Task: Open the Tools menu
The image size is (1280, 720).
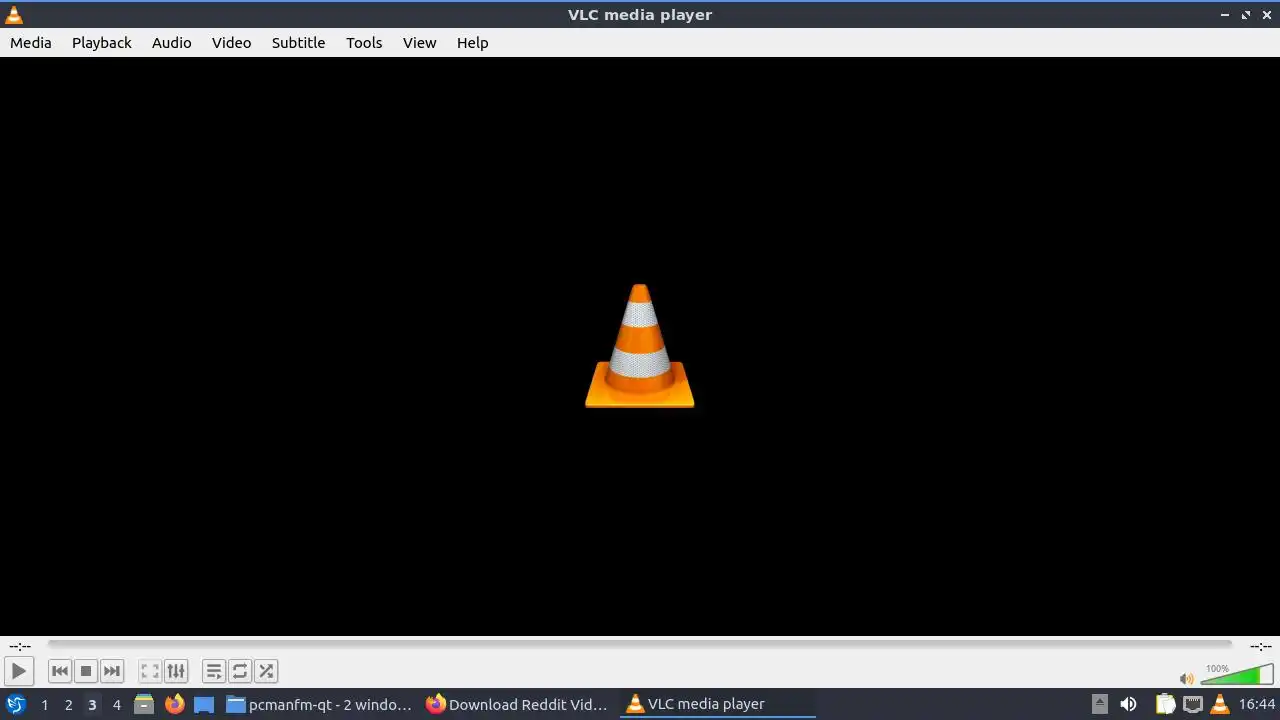Action: tap(364, 42)
